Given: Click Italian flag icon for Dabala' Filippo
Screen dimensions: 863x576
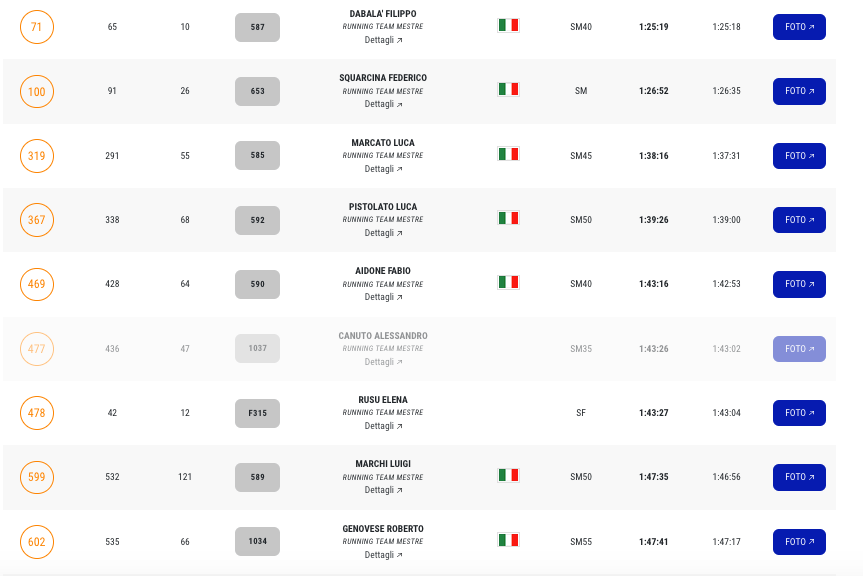Looking at the screenshot, I should (508, 25).
